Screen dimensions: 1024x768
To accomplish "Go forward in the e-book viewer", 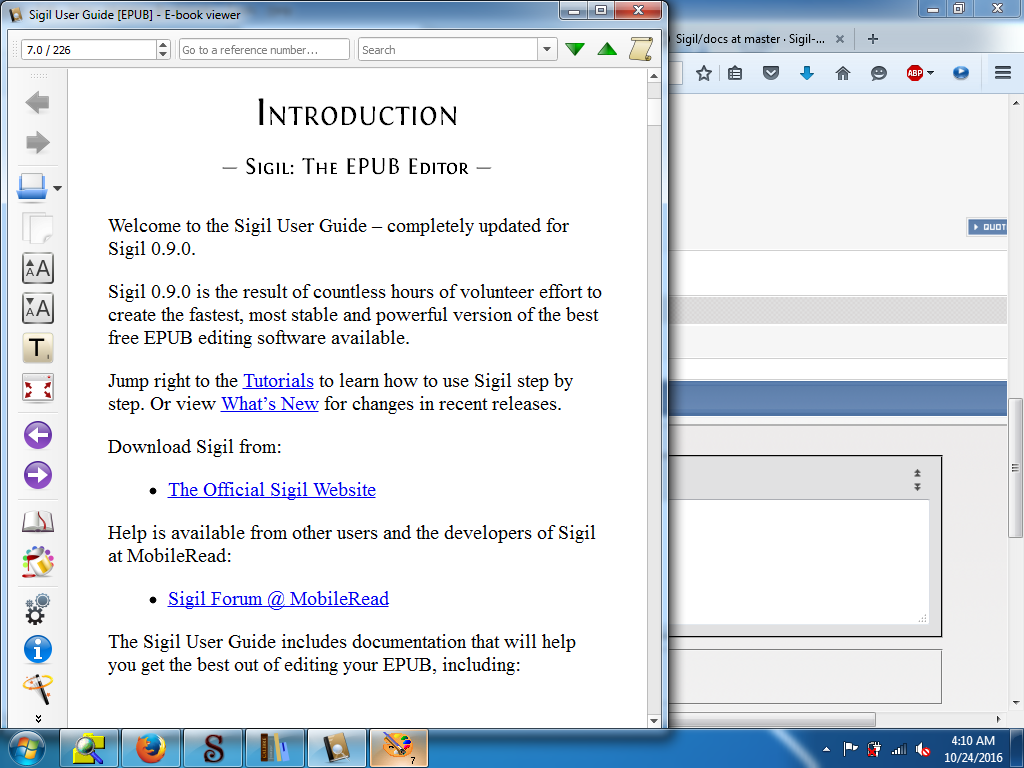I will [37, 142].
